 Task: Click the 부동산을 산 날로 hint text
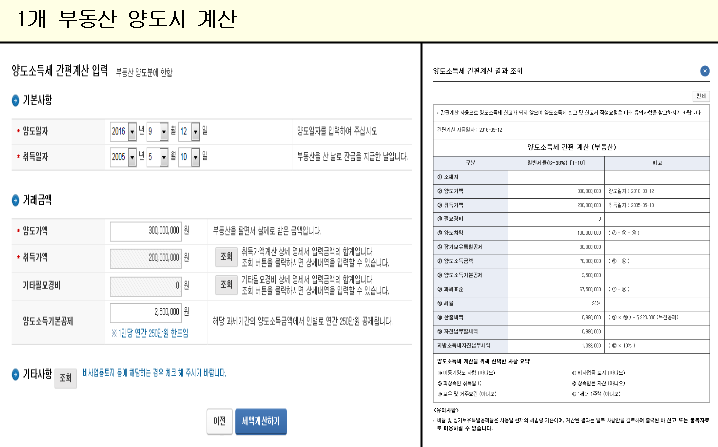(x=352, y=157)
